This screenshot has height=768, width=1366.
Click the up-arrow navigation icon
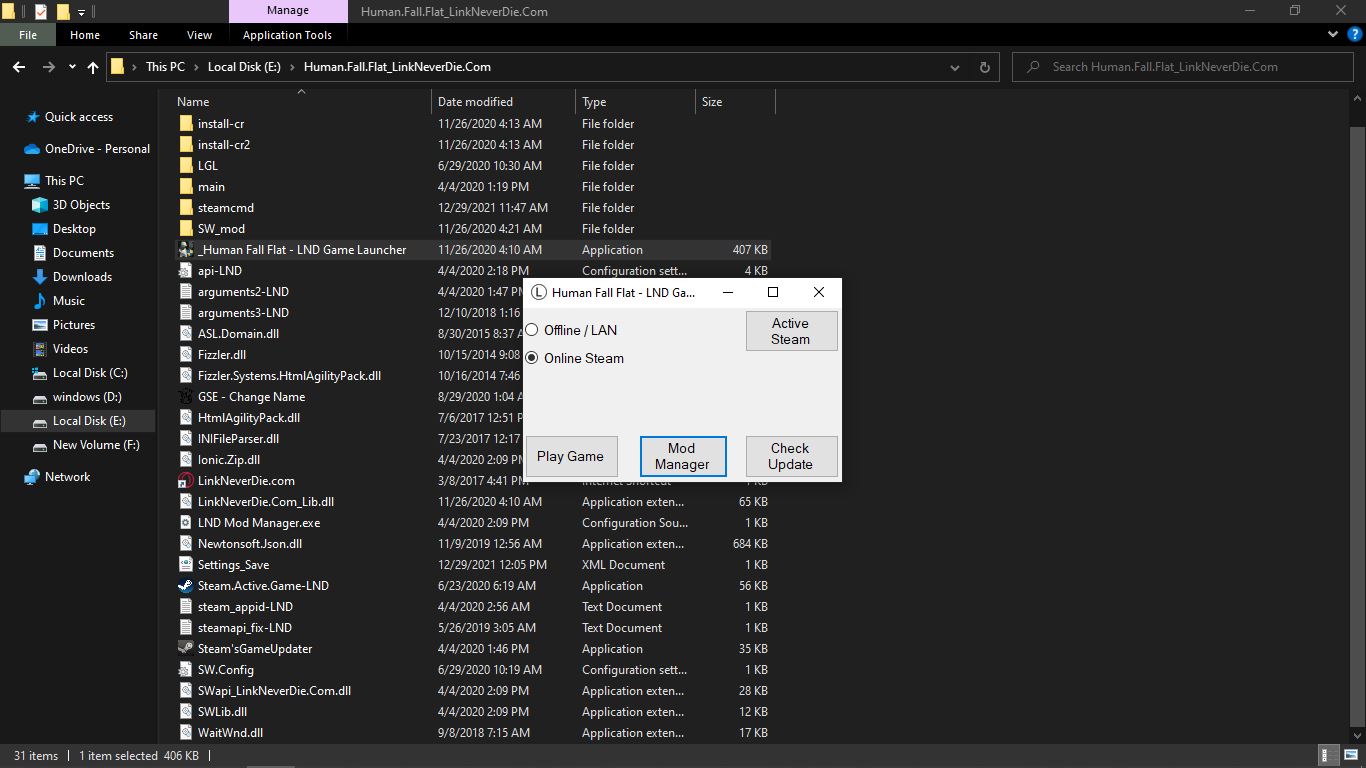pyautogui.click(x=92, y=67)
